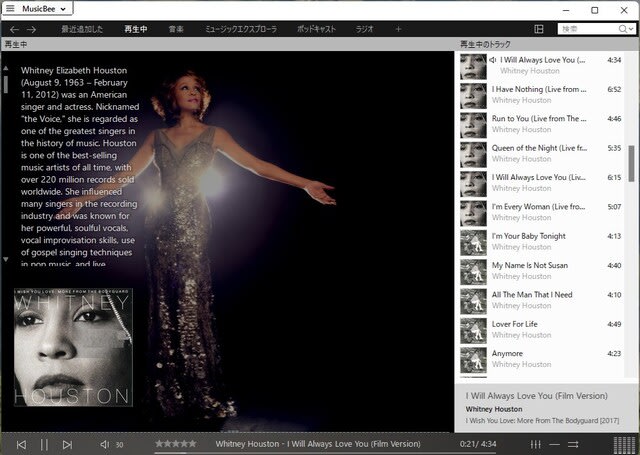Click the I Will Always Love You (Film Version) title
640x455 pixels.
(536, 396)
